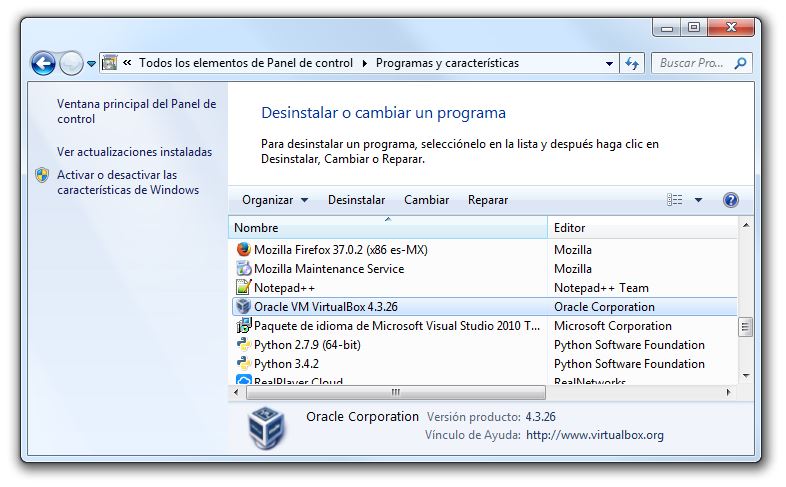Click the vertical scrollbar thumb

pos(745,328)
